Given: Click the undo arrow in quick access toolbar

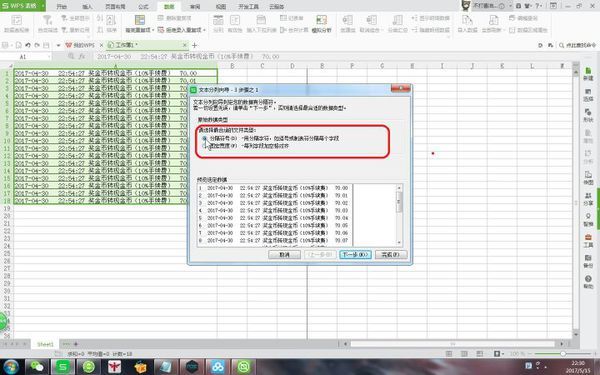Looking at the screenshot, I should pos(28,45).
